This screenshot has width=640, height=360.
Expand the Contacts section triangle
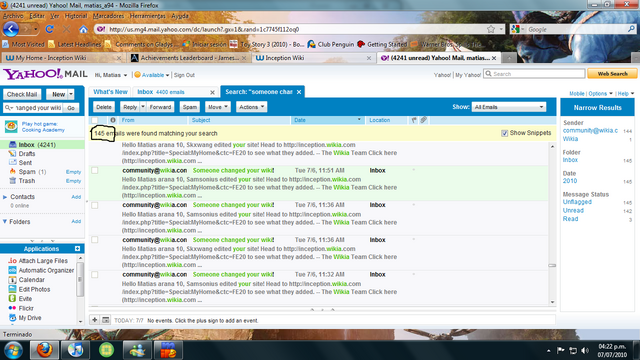point(5,197)
